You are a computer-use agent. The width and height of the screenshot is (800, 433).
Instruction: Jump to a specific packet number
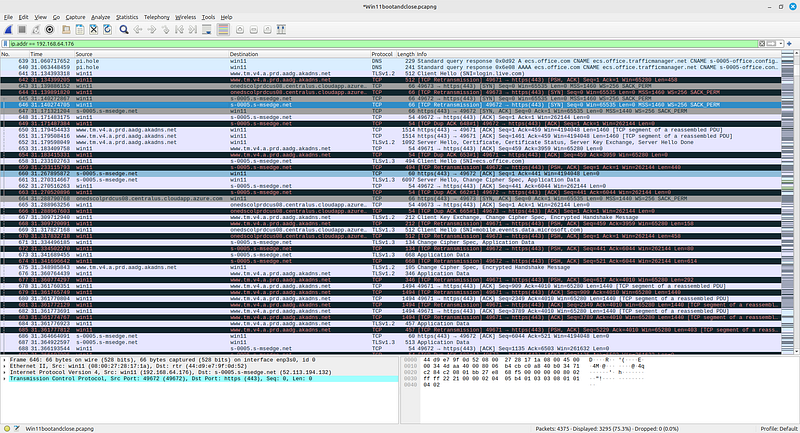coord(165,30)
